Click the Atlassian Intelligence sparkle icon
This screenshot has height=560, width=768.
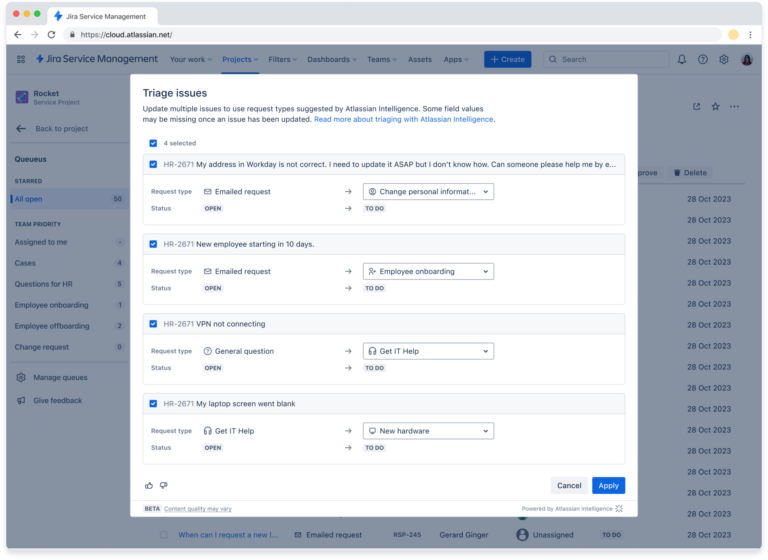(619, 509)
